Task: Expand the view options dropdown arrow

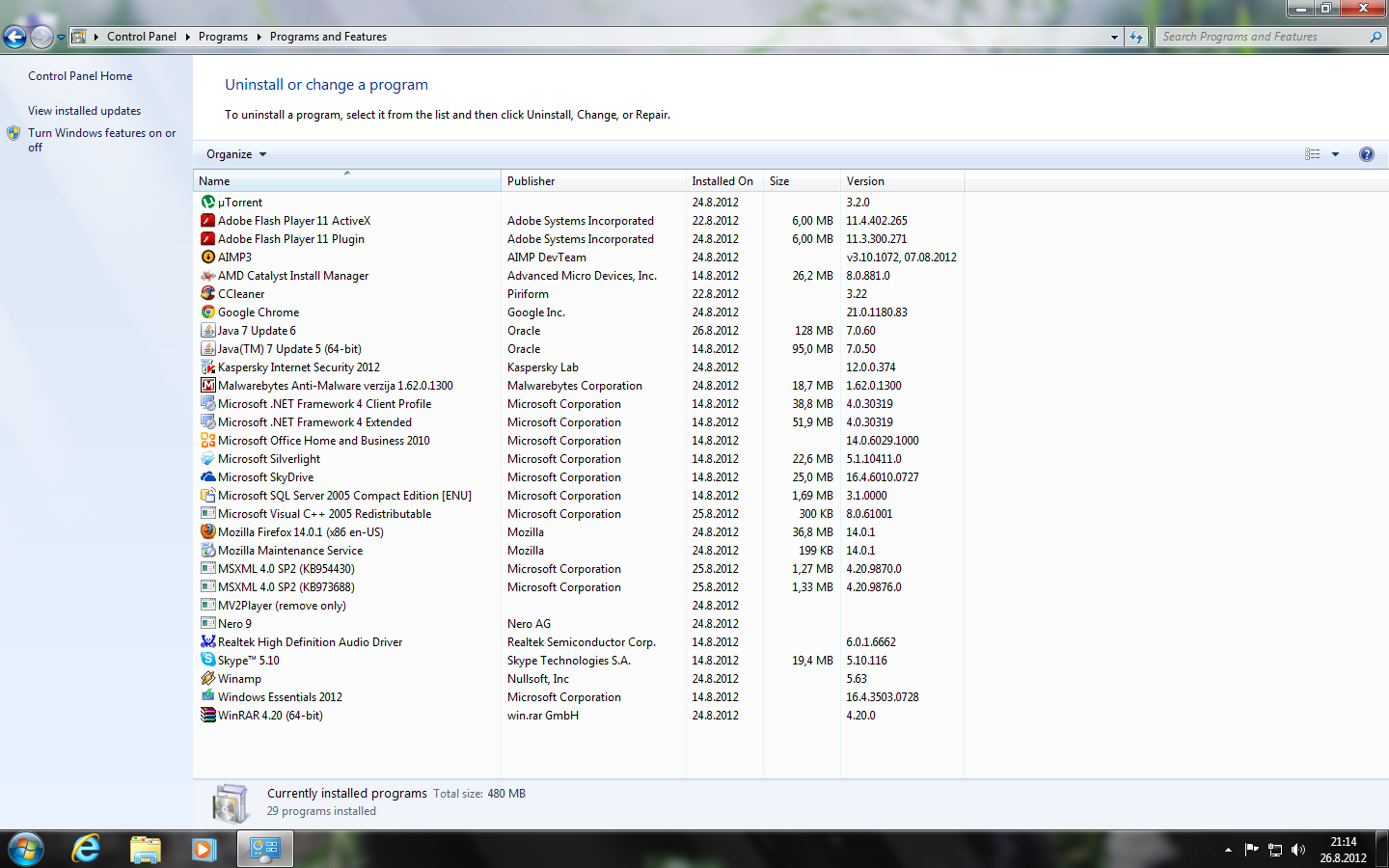Action: coord(1335,154)
